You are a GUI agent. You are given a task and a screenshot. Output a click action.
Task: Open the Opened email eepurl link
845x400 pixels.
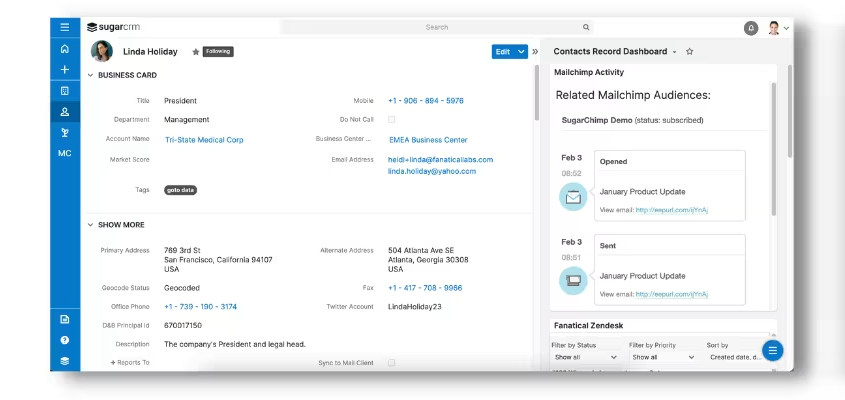[671, 210]
